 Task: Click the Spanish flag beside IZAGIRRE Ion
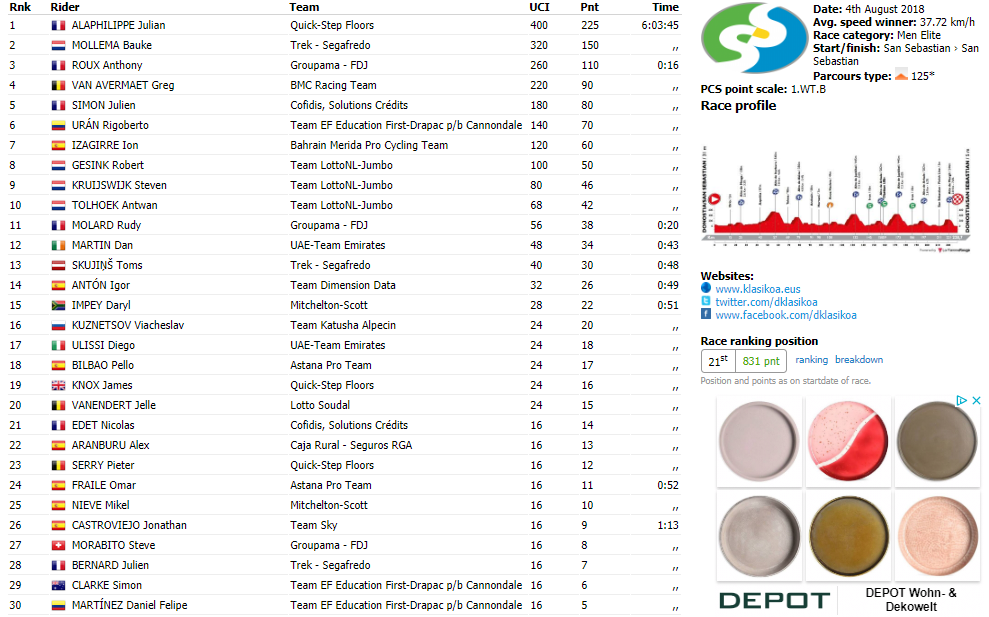[x=58, y=146]
